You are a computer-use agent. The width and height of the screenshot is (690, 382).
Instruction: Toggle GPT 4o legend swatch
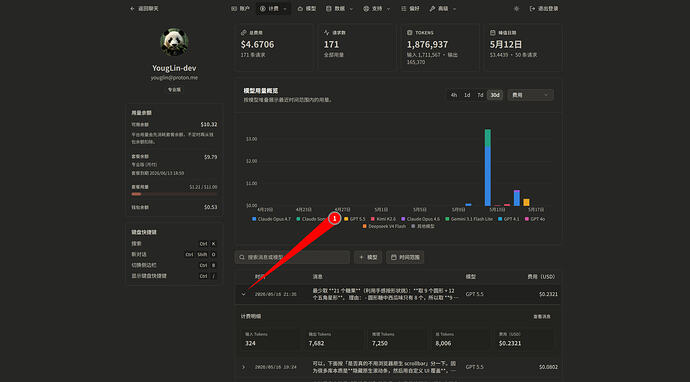pyautogui.click(x=527, y=219)
